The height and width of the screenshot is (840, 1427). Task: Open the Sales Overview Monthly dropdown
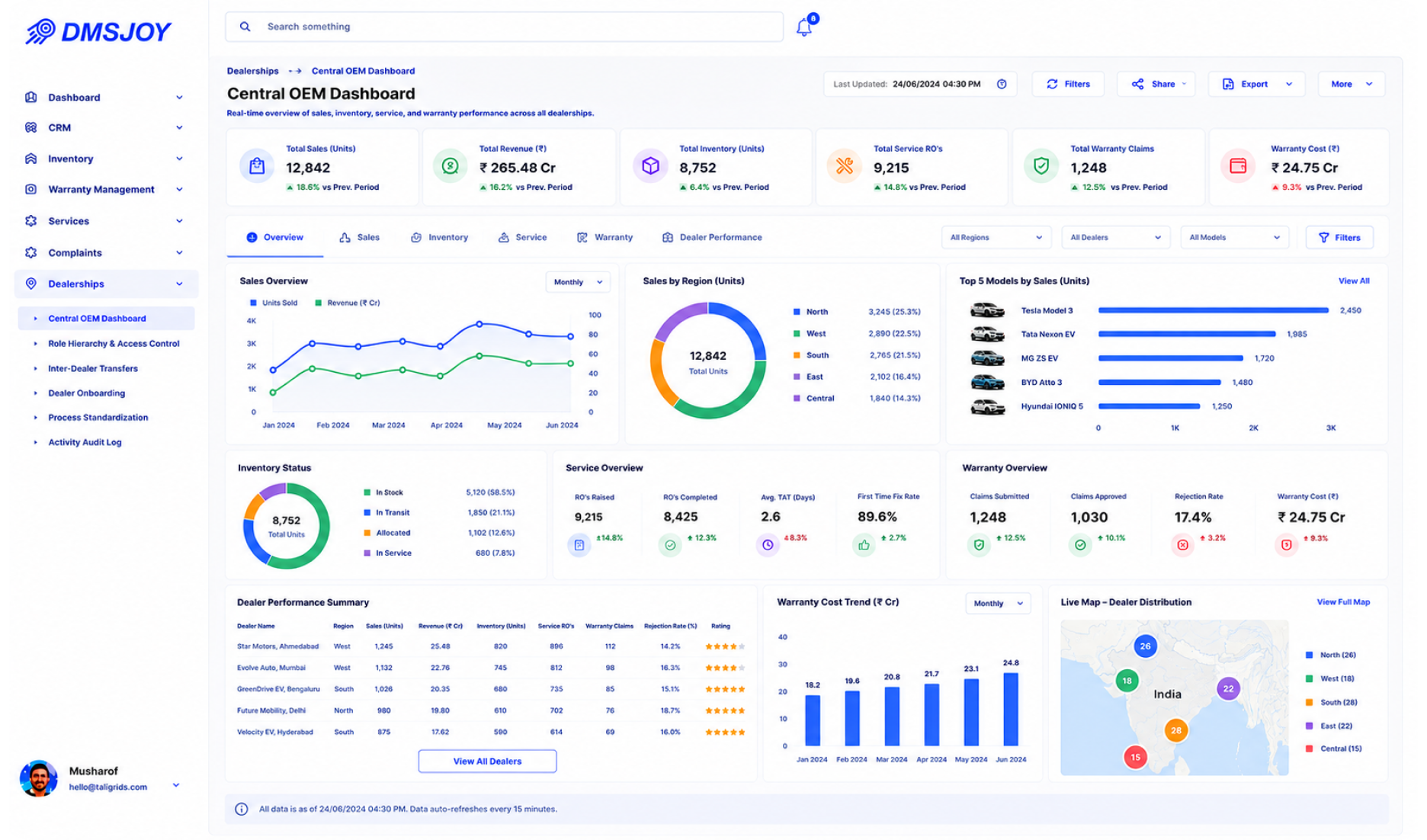(x=578, y=282)
